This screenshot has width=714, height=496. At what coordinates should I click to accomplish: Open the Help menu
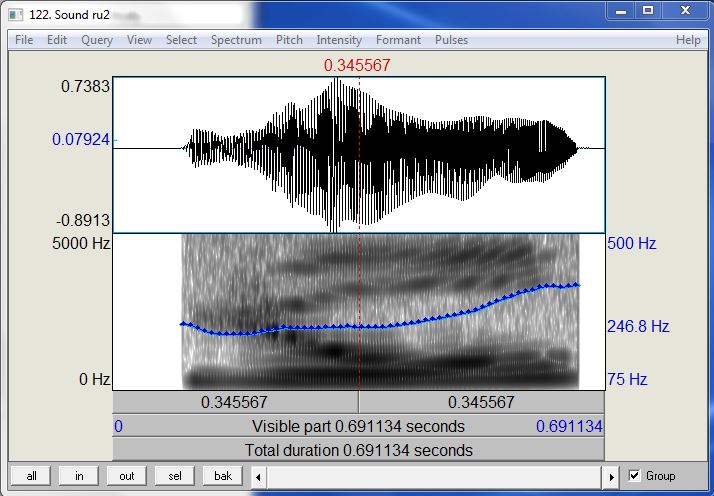coord(688,40)
